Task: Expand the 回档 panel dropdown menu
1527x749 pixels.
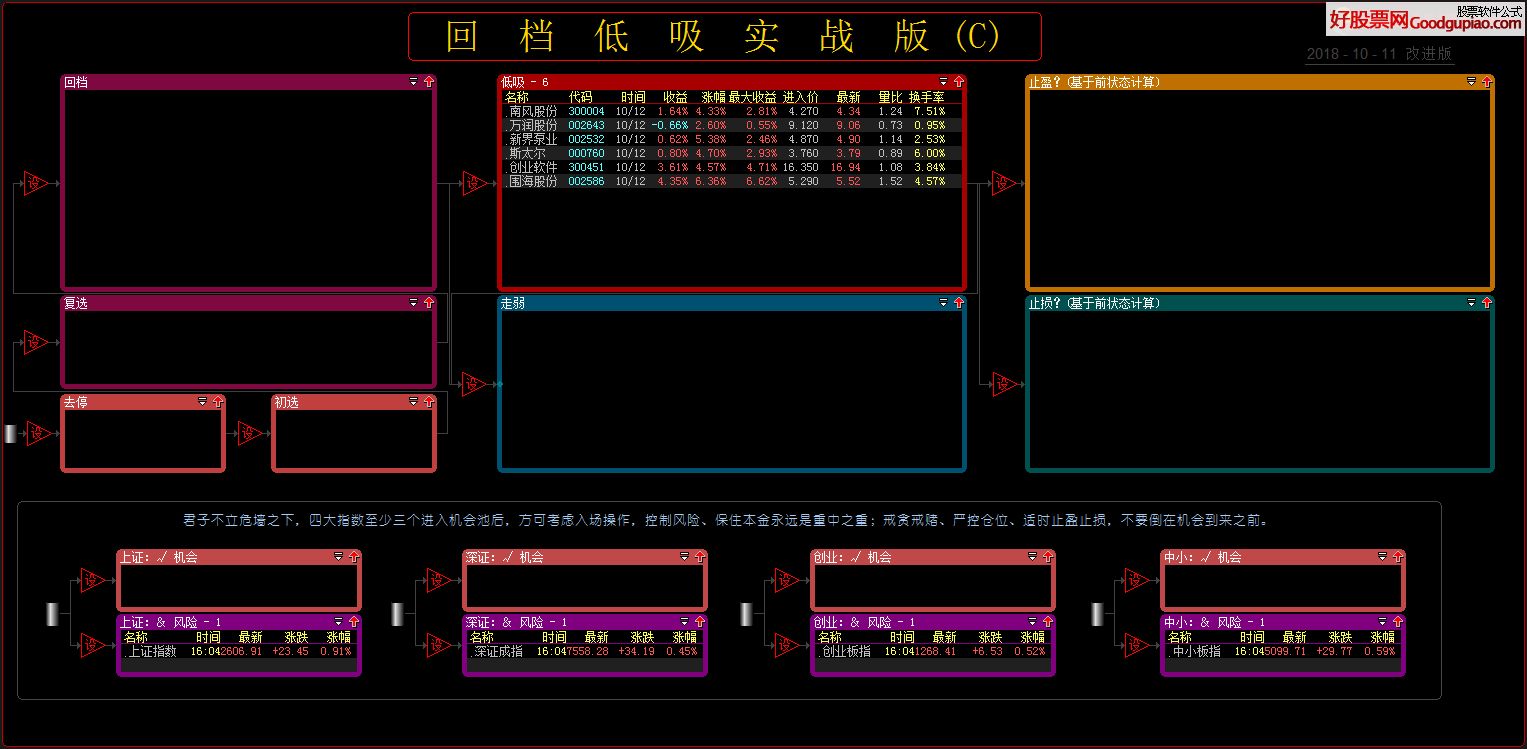Action: 414,82
